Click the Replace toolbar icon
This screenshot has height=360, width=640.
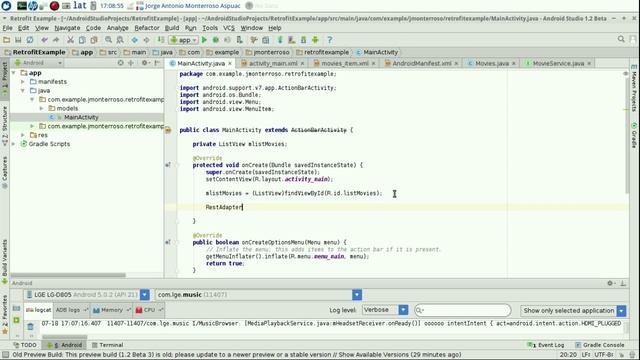[x=120, y=40]
